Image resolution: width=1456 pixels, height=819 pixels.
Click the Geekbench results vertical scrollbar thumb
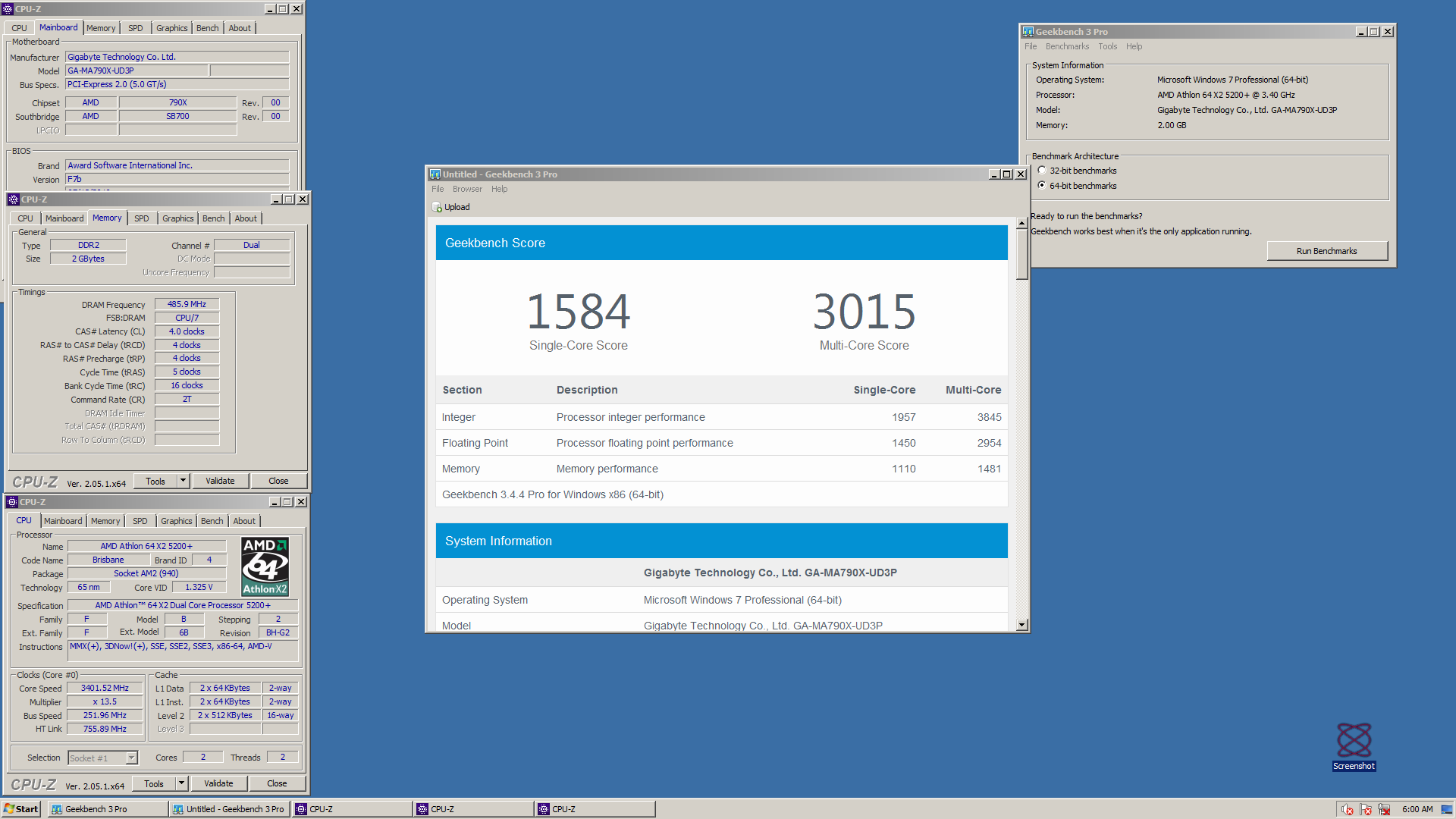[1021, 254]
